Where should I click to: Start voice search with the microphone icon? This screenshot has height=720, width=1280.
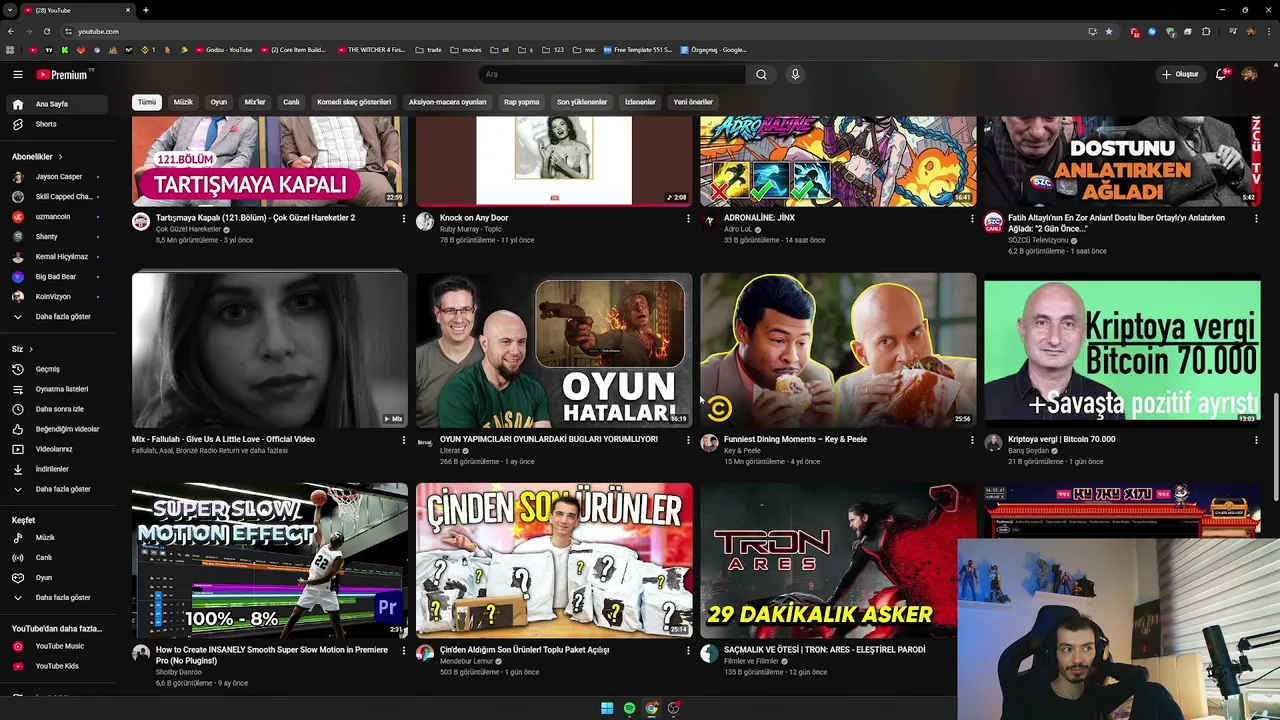[x=795, y=74]
